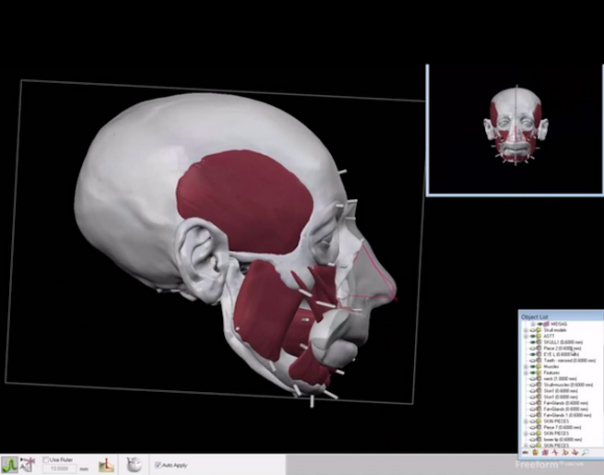Select the lower lip object row

click(x=563, y=440)
